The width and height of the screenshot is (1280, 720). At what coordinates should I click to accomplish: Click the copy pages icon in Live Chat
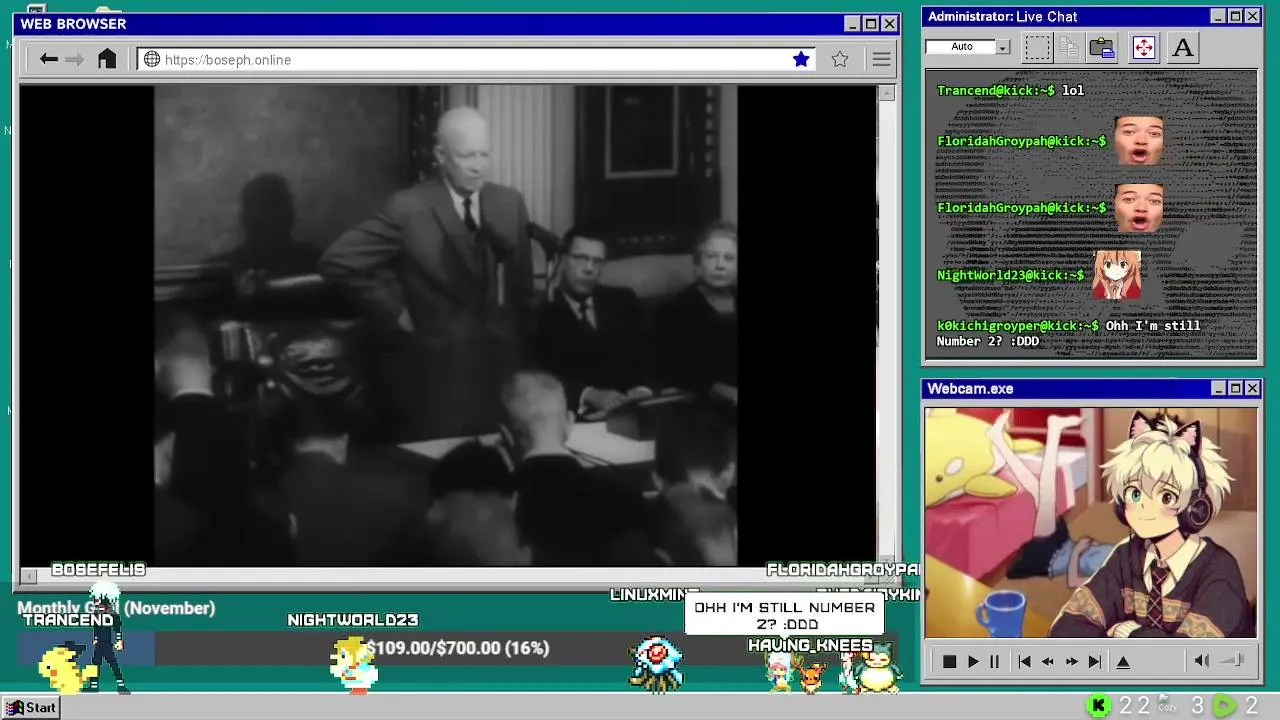click(x=1069, y=47)
